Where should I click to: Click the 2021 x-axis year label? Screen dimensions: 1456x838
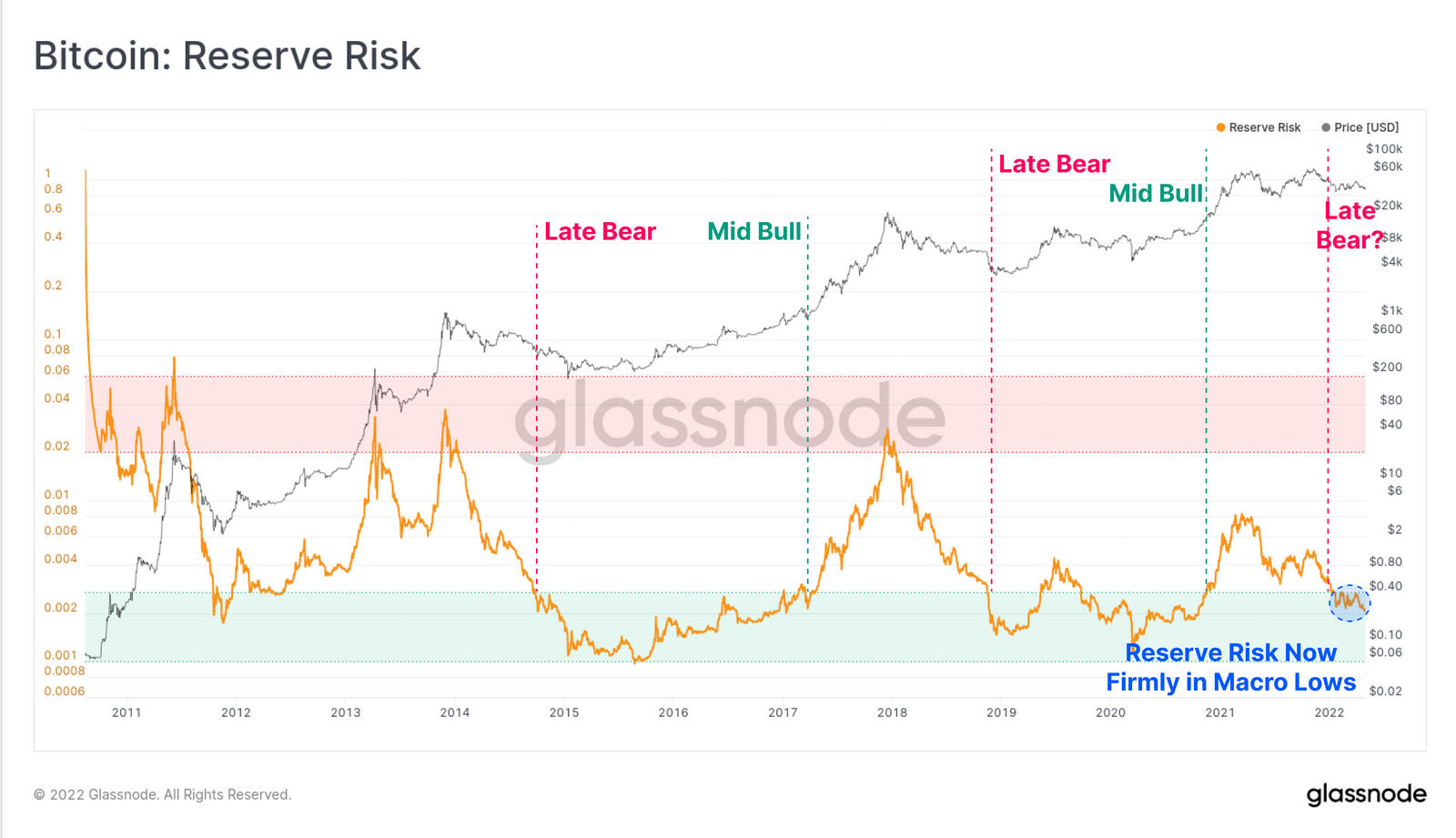click(1219, 712)
